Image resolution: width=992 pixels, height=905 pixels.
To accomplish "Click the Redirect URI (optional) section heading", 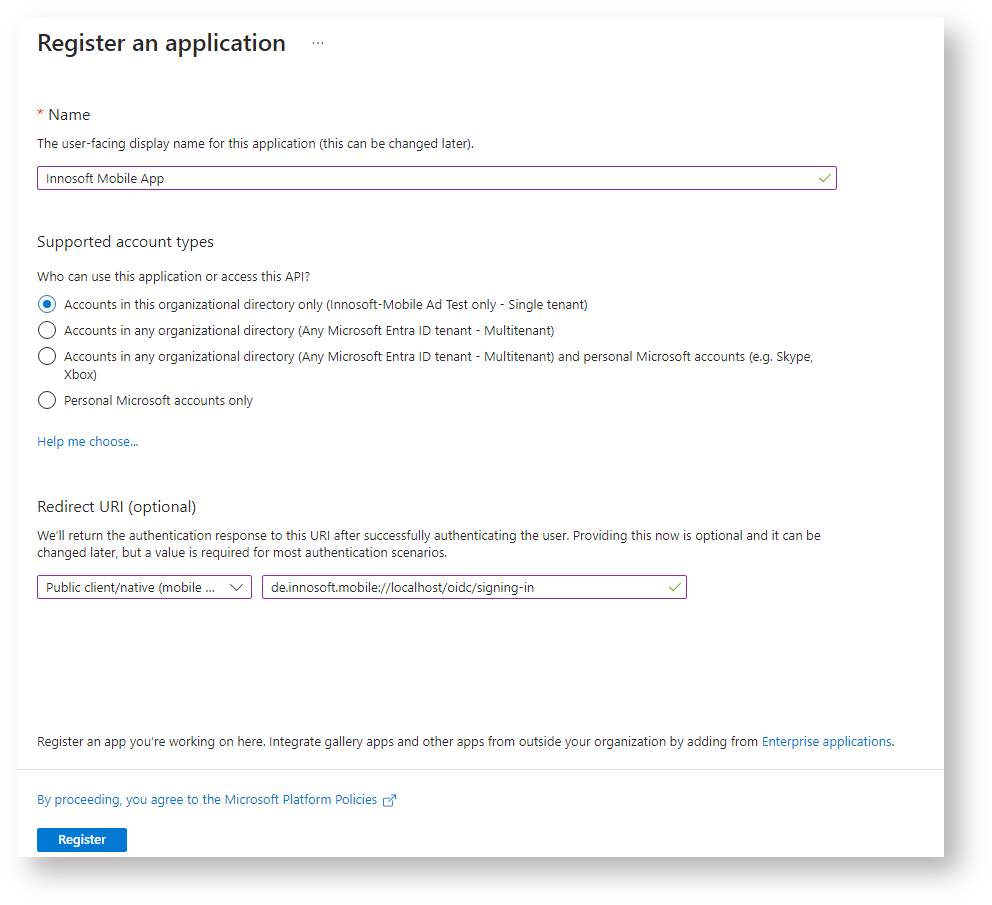I will pos(117,507).
